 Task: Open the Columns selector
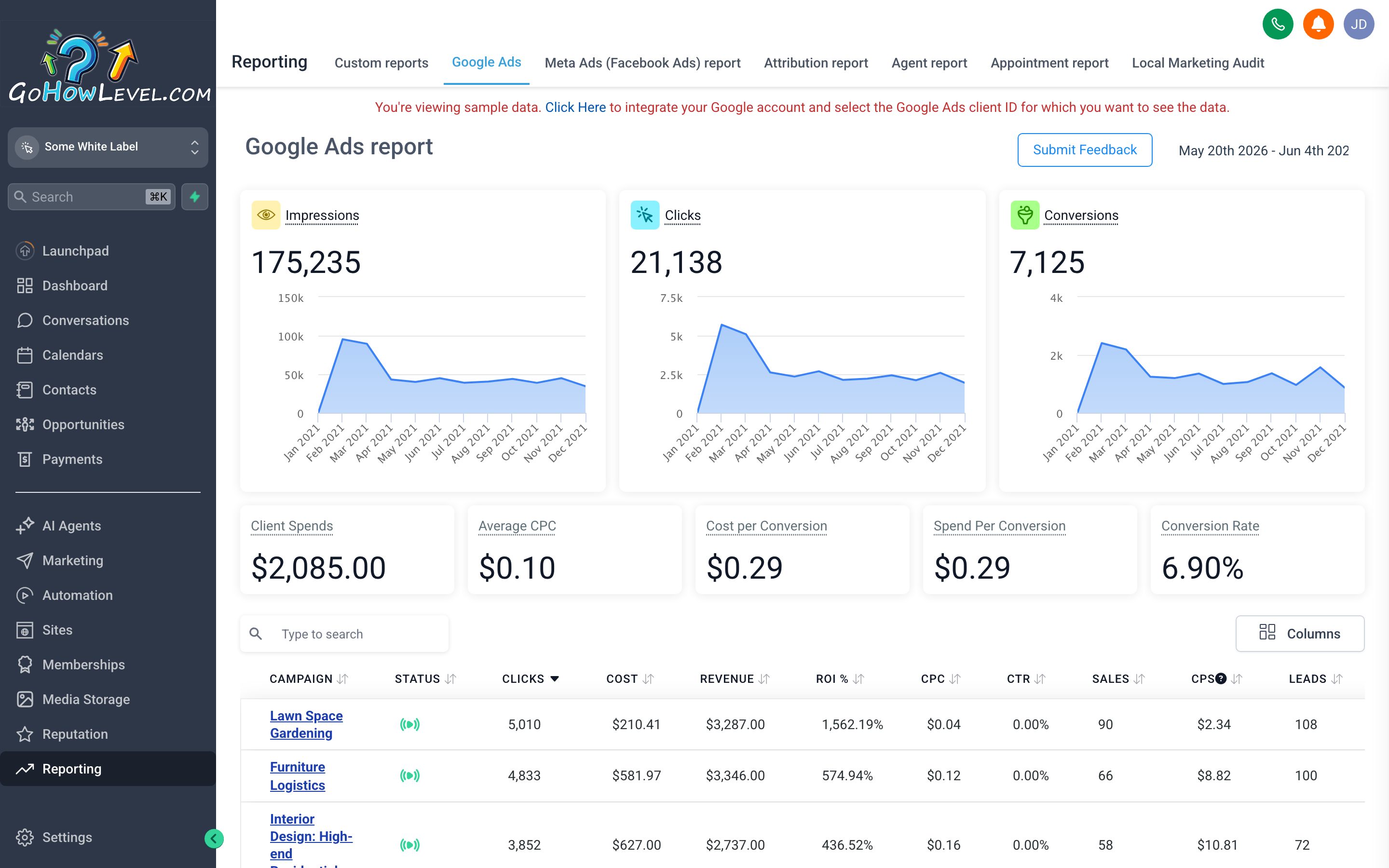point(1299,633)
